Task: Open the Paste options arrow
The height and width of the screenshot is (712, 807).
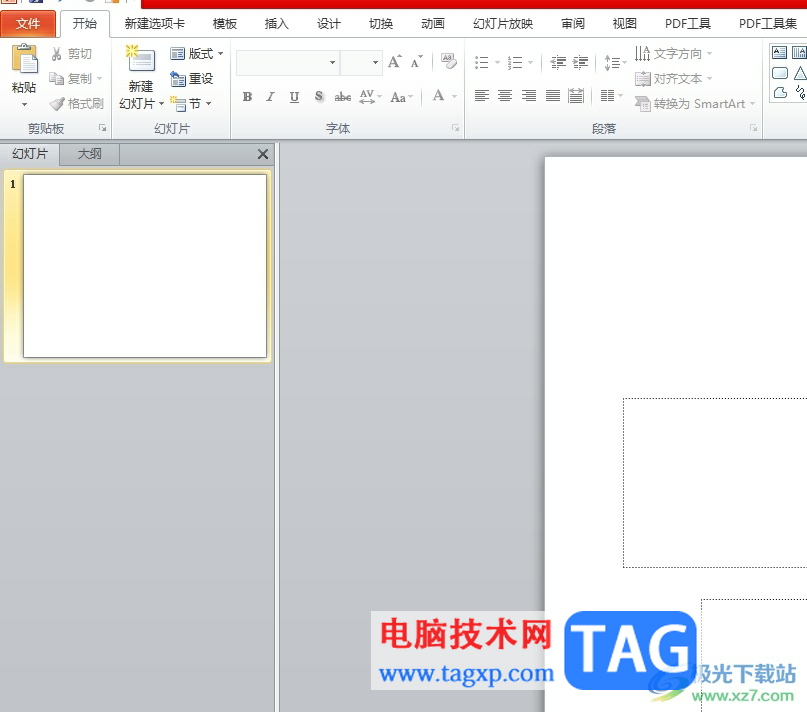Action: coord(24,105)
